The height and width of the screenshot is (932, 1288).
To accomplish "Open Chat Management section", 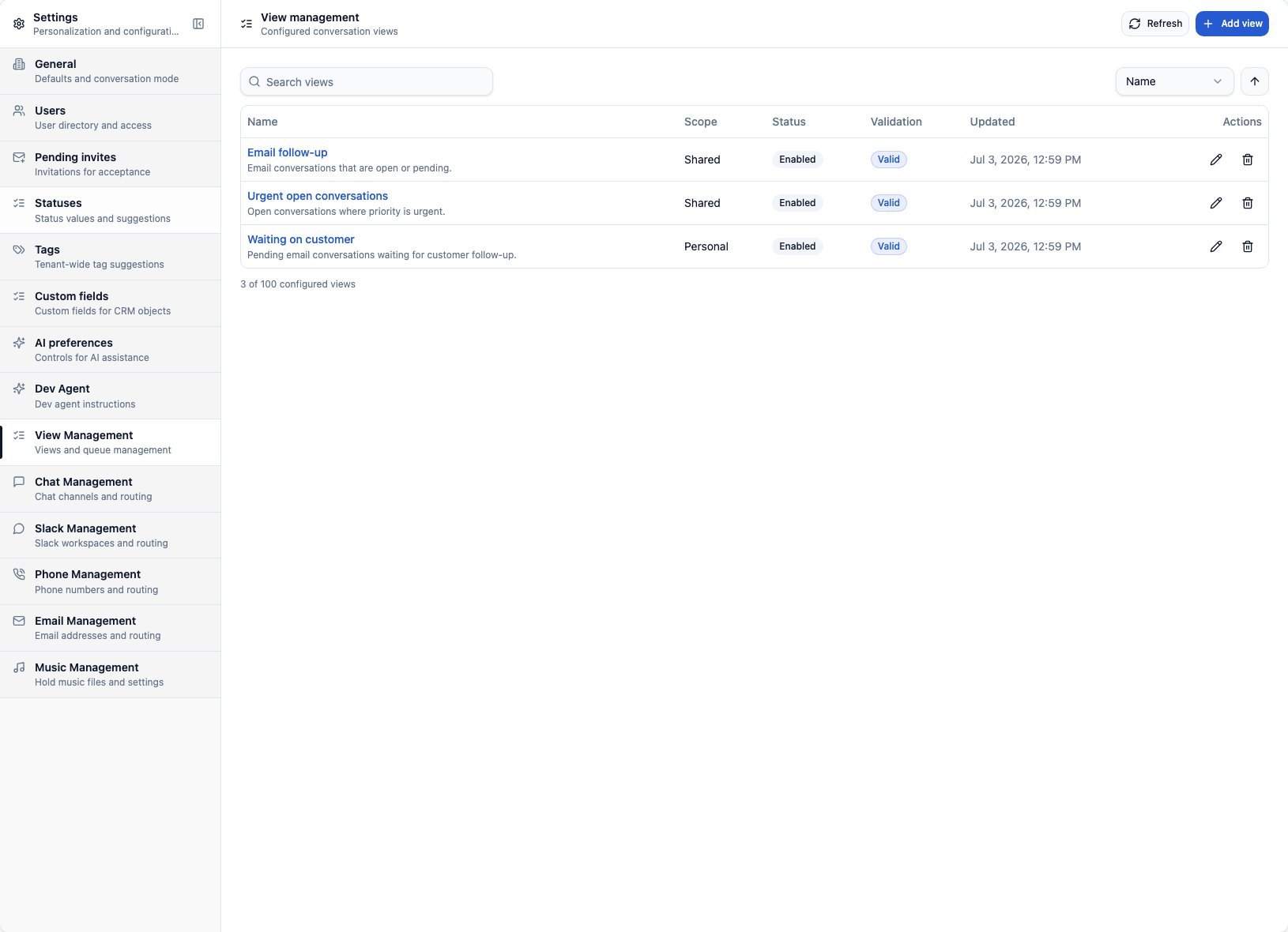I will point(111,489).
